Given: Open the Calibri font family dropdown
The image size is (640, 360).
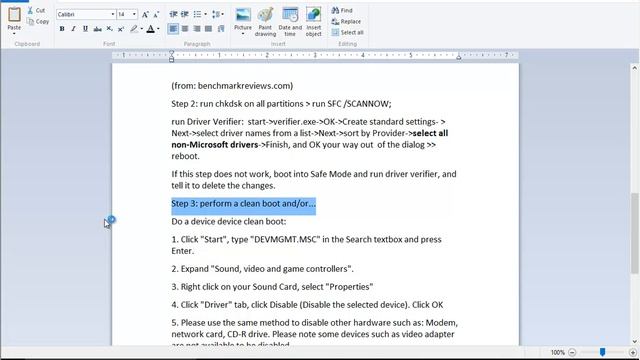Looking at the screenshot, I should (x=113, y=15).
